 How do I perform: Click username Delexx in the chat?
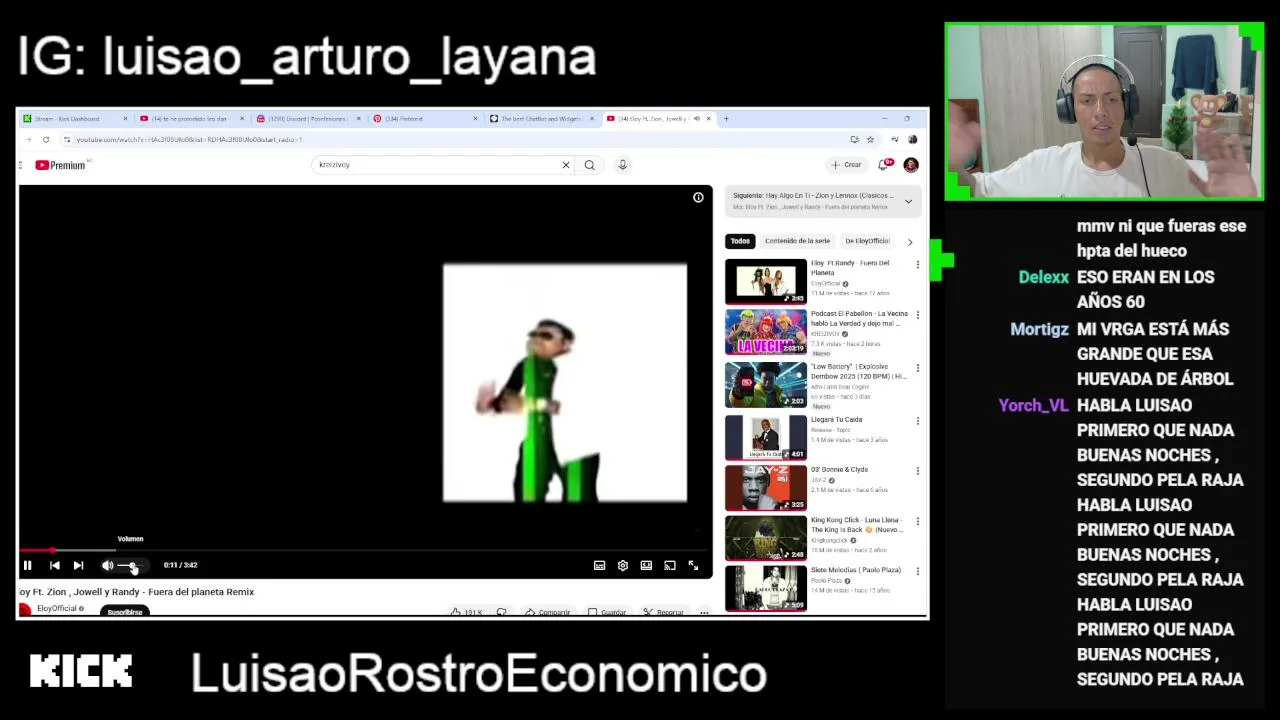pyautogui.click(x=1043, y=277)
